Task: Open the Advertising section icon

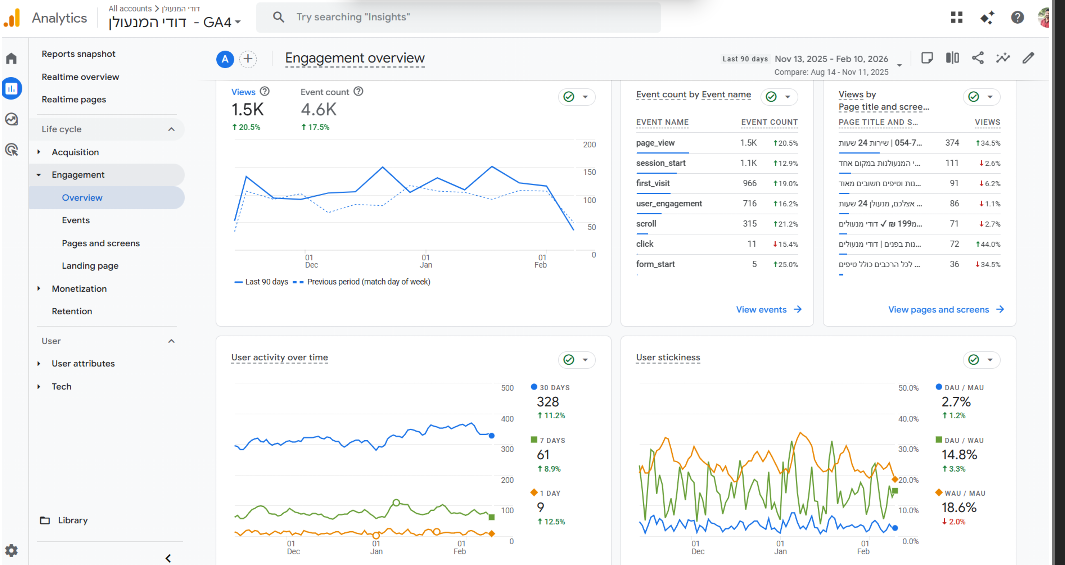Action: coord(11,150)
